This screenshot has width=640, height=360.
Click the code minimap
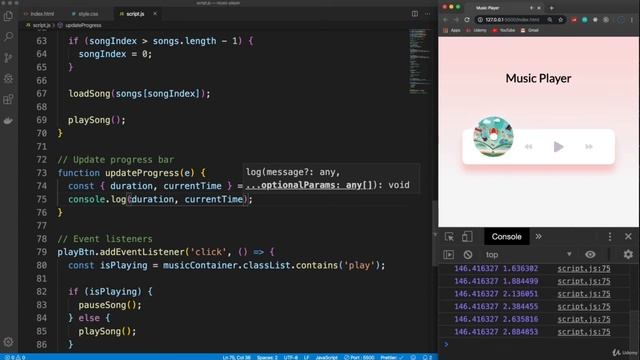[420, 61]
